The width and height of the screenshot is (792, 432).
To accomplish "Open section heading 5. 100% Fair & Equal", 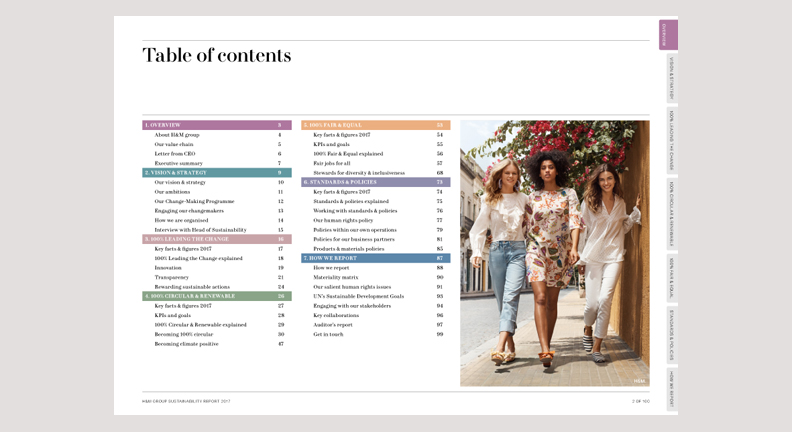I will click(x=375, y=125).
